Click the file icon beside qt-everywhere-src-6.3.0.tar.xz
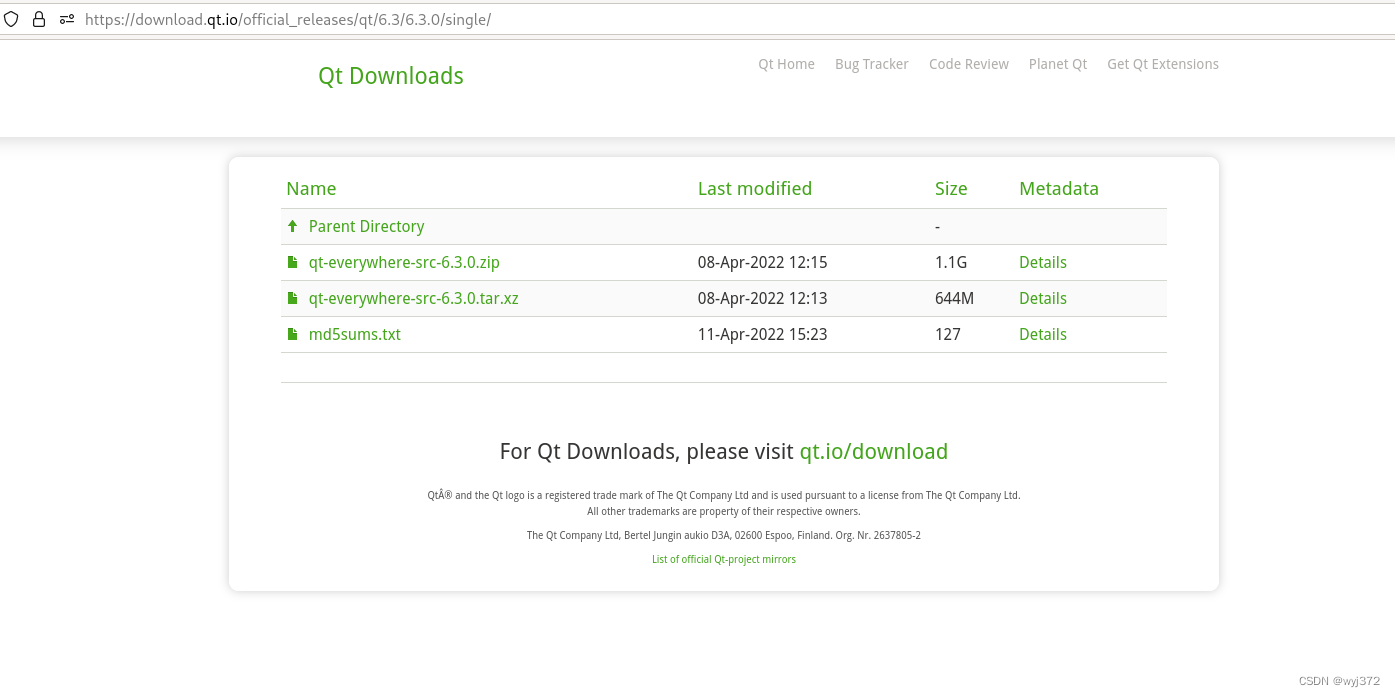This screenshot has height=697, width=1395. coord(292,298)
